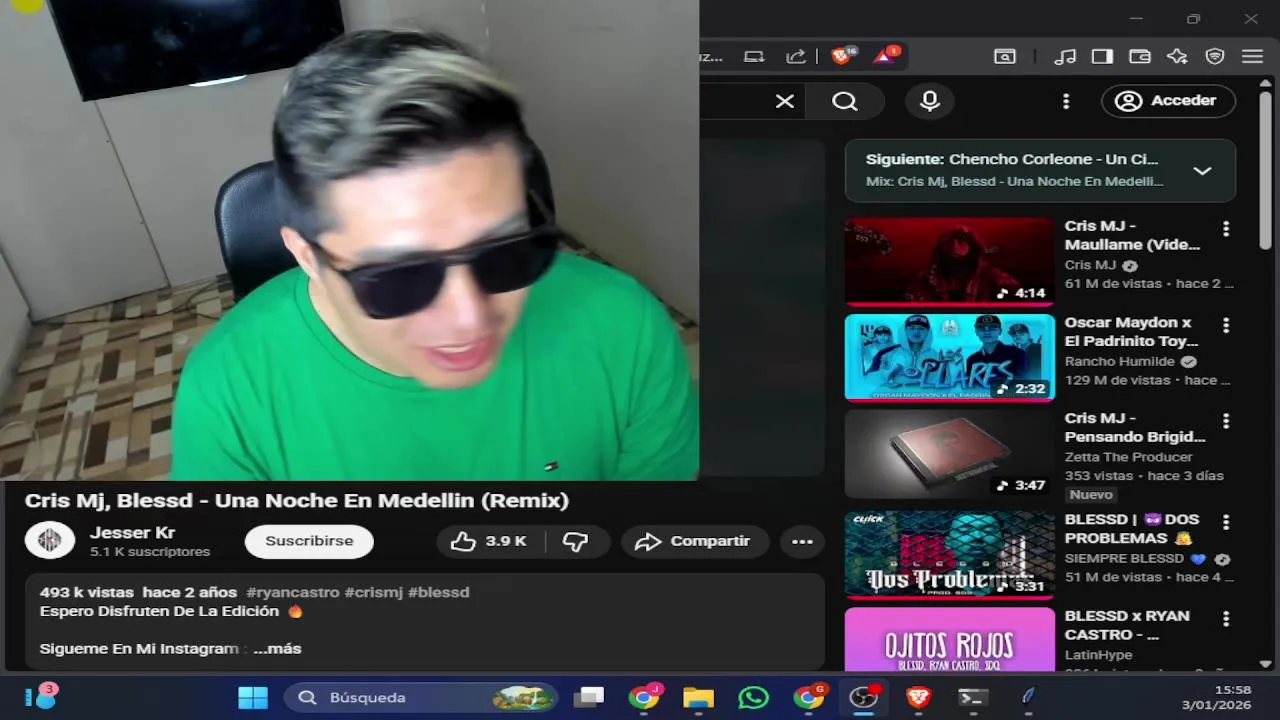
Task: Open options menu for Cris MJ Maullame video
Action: click(x=1226, y=229)
